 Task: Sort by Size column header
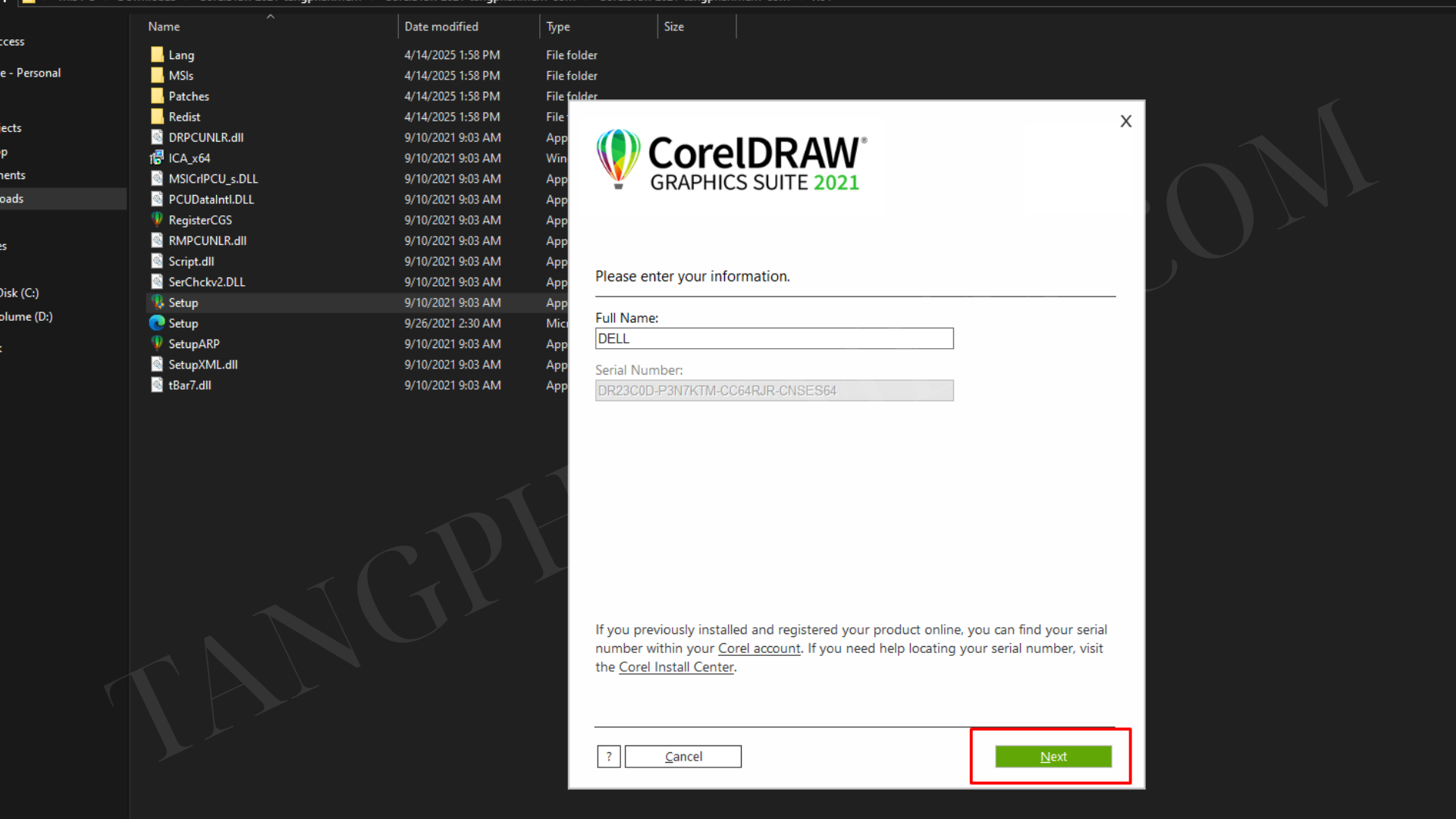[673, 27]
